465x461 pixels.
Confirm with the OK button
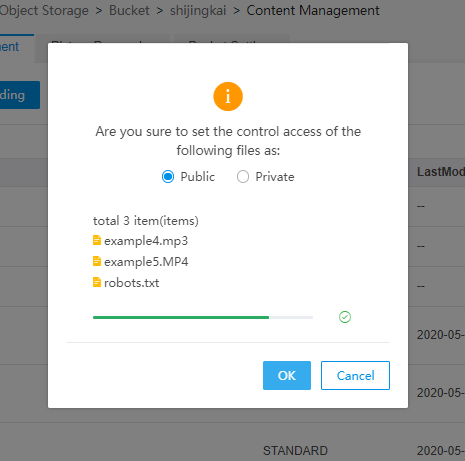click(x=287, y=375)
